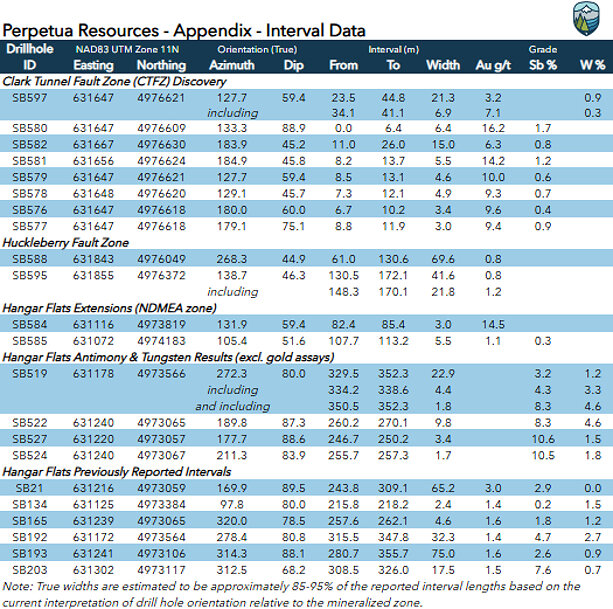Click 'Orientation (True)' header label
This screenshot has width=613, height=609.
pyautogui.click(x=257, y=50)
